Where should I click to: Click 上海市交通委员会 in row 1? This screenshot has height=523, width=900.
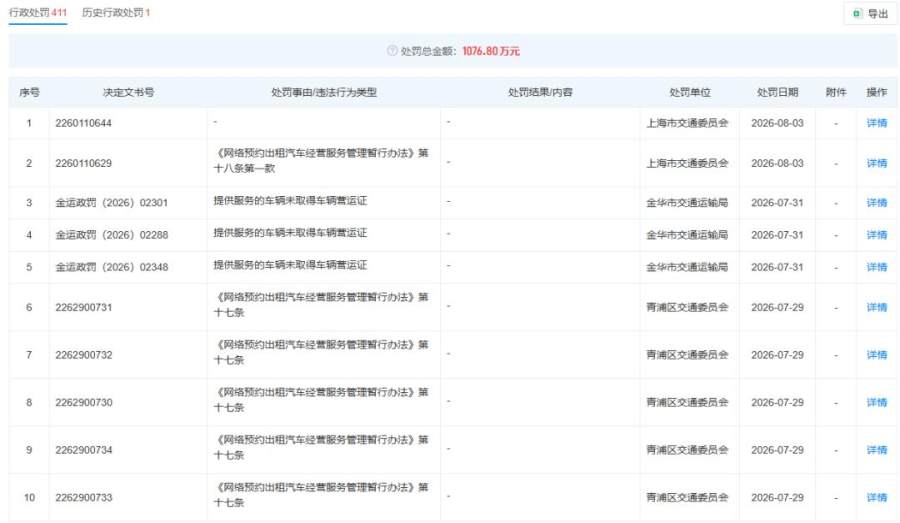tap(687, 123)
